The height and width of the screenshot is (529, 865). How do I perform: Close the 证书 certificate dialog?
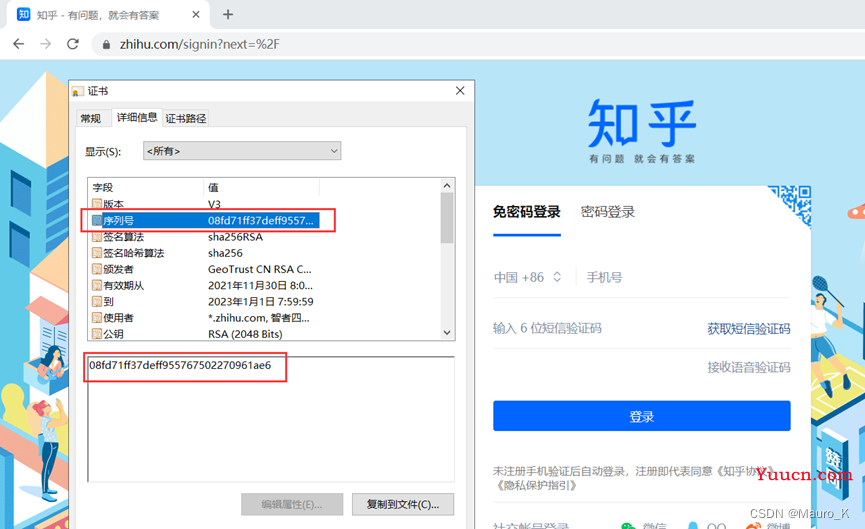pos(460,90)
